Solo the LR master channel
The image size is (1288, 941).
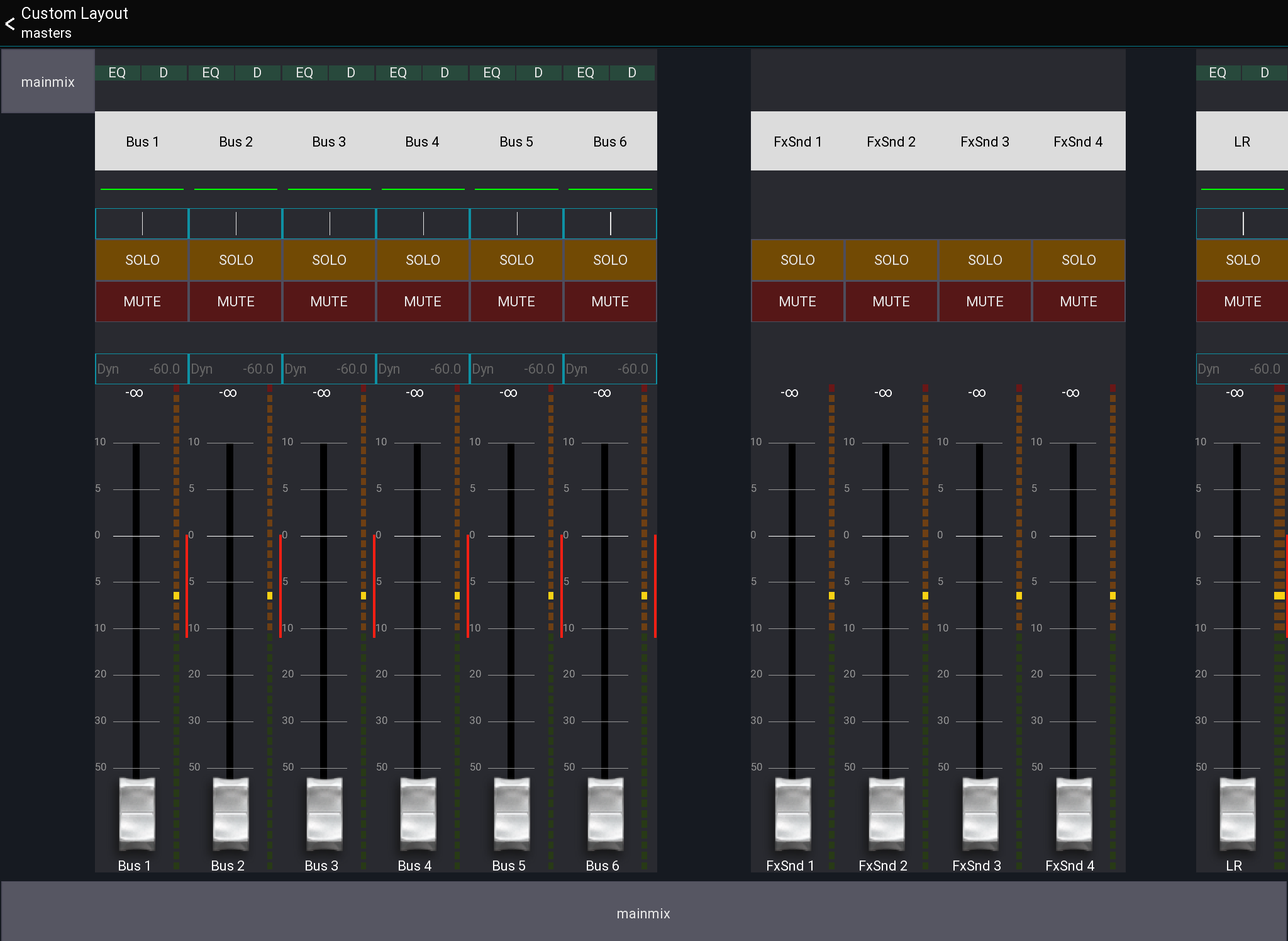pyautogui.click(x=1242, y=260)
